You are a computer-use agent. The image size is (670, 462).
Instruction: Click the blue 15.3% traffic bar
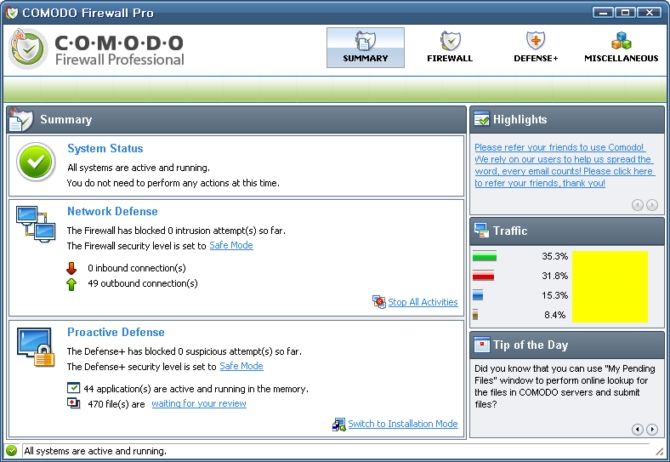point(478,295)
